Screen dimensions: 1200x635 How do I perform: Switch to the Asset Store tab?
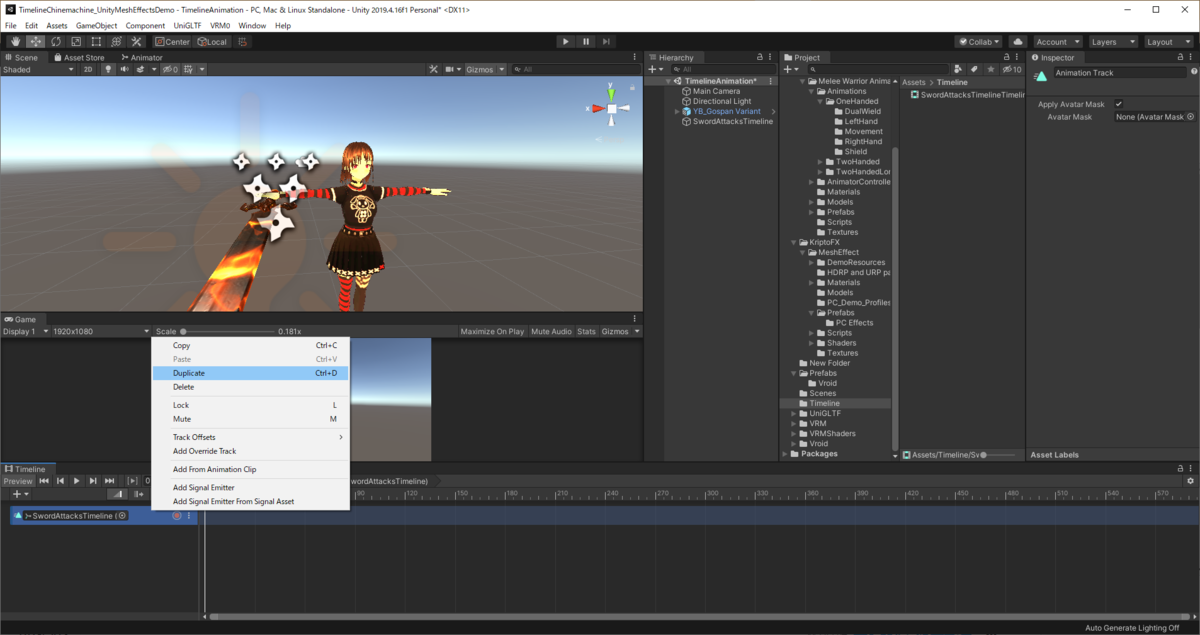point(78,57)
